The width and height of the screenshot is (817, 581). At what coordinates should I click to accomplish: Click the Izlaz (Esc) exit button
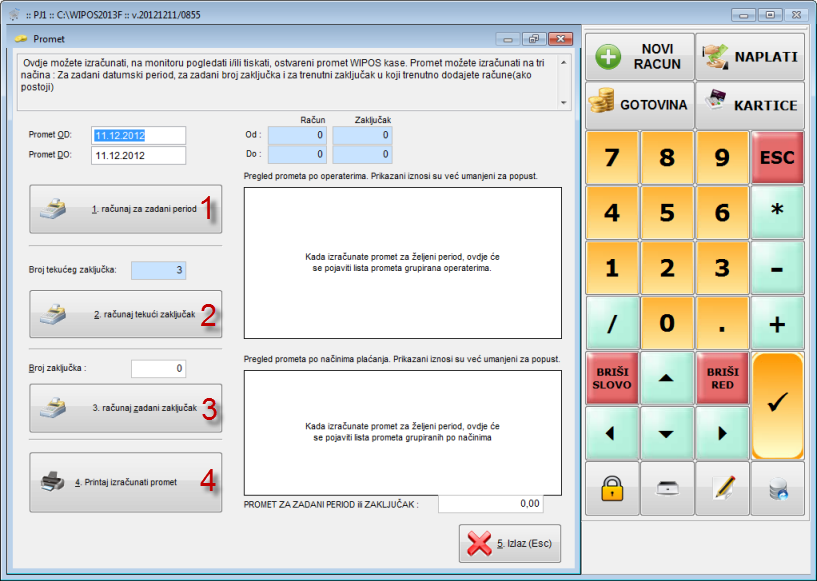(x=510, y=545)
